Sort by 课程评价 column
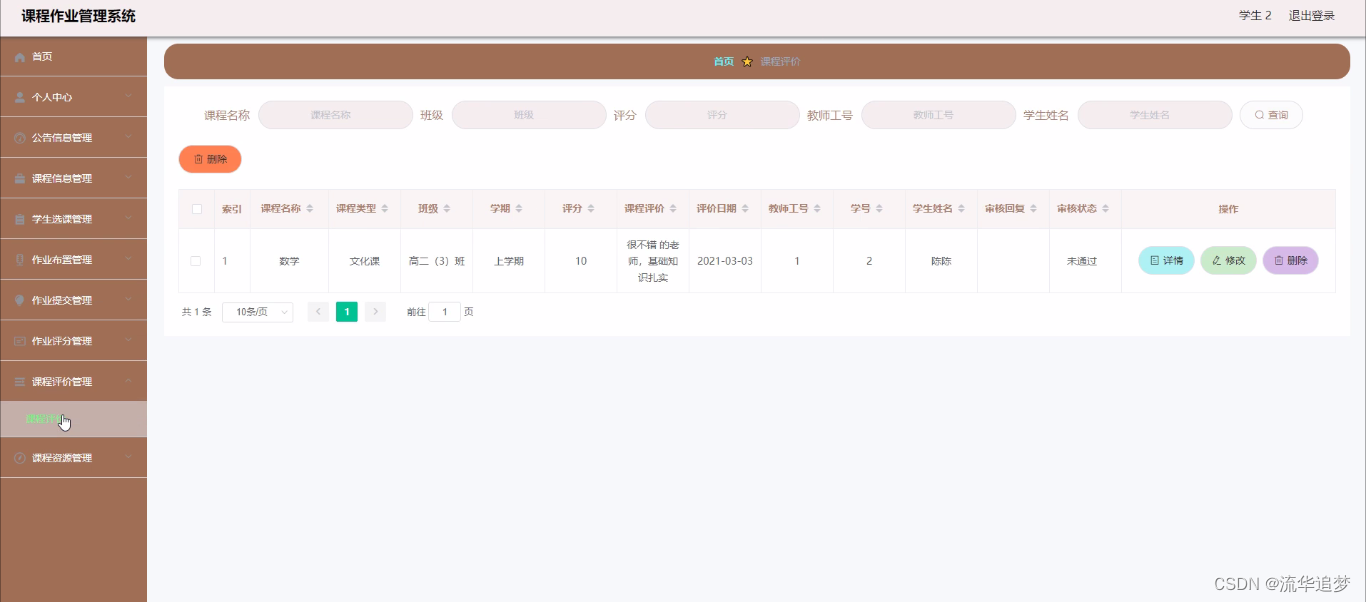The image size is (1366, 602). point(673,209)
